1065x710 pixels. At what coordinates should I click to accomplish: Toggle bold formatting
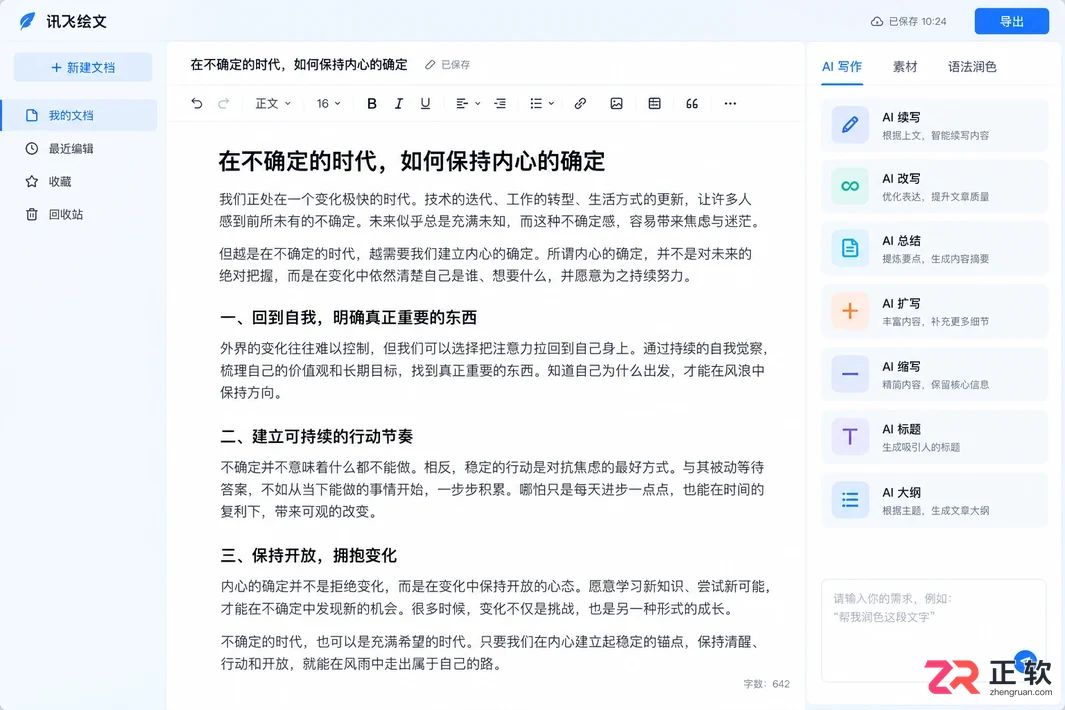[x=372, y=103]
